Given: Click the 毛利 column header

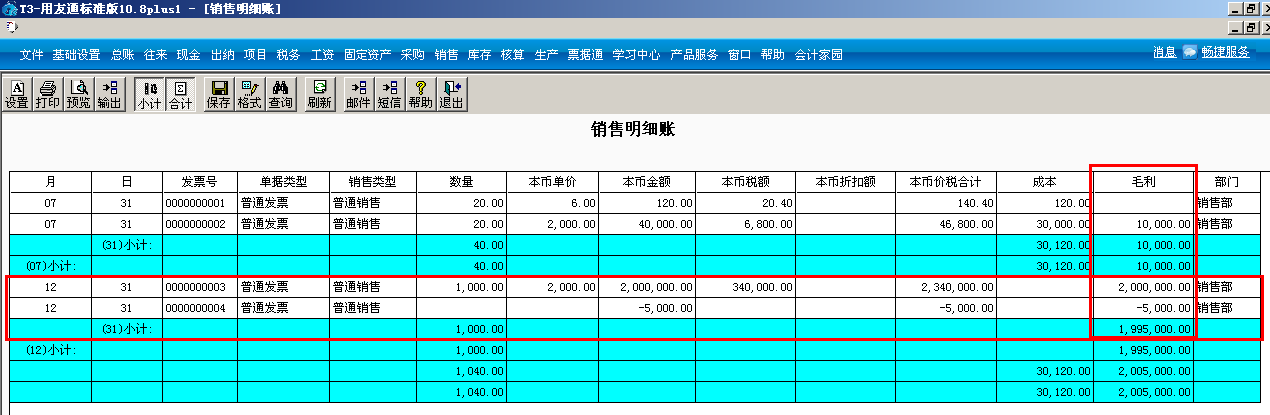Looking at the screenshot, I should (1144, 182).
